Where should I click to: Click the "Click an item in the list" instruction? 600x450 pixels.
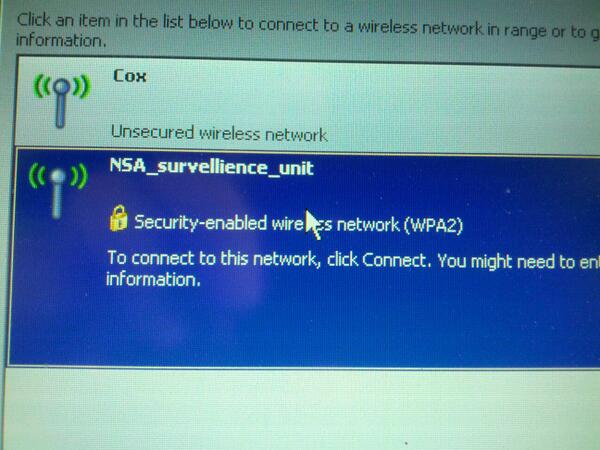126,21
